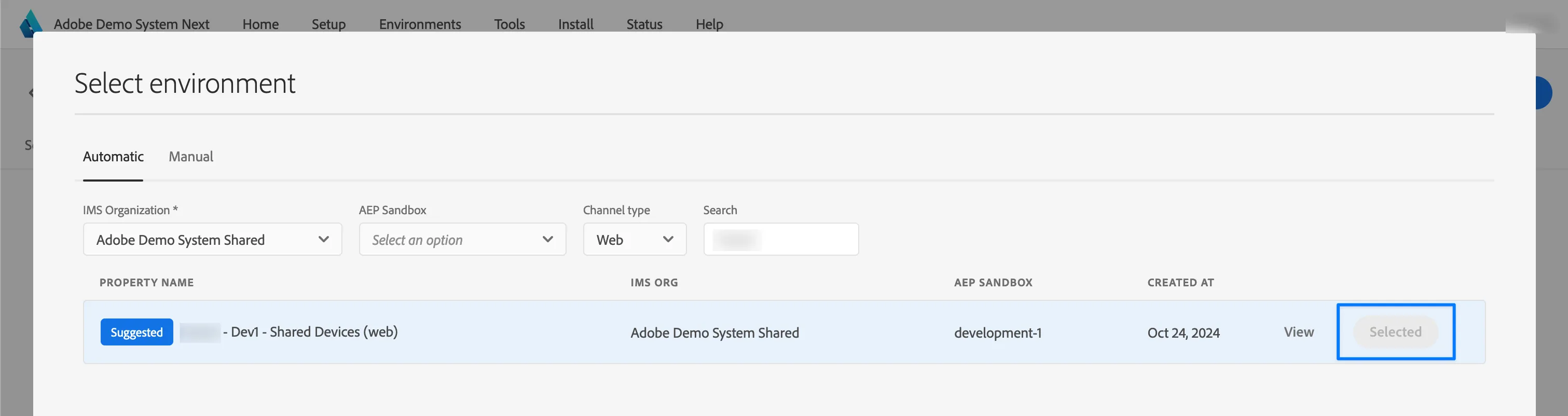This screenshot has height=416, width=1568.
Task: Click the CREATED AT column header
Action: pos(1181,282)
